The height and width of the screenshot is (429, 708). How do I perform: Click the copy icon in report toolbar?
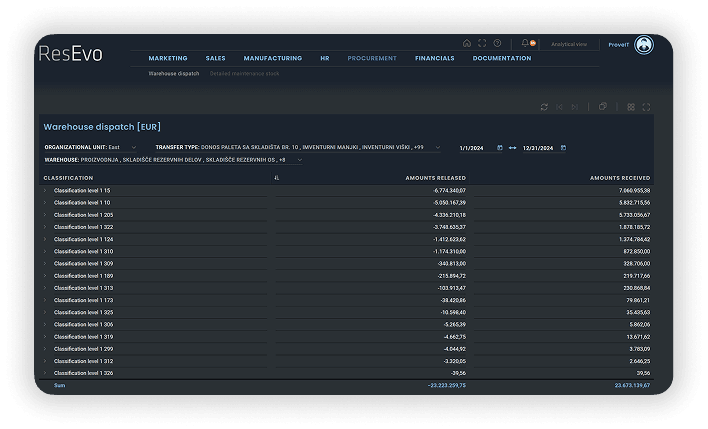603,106
